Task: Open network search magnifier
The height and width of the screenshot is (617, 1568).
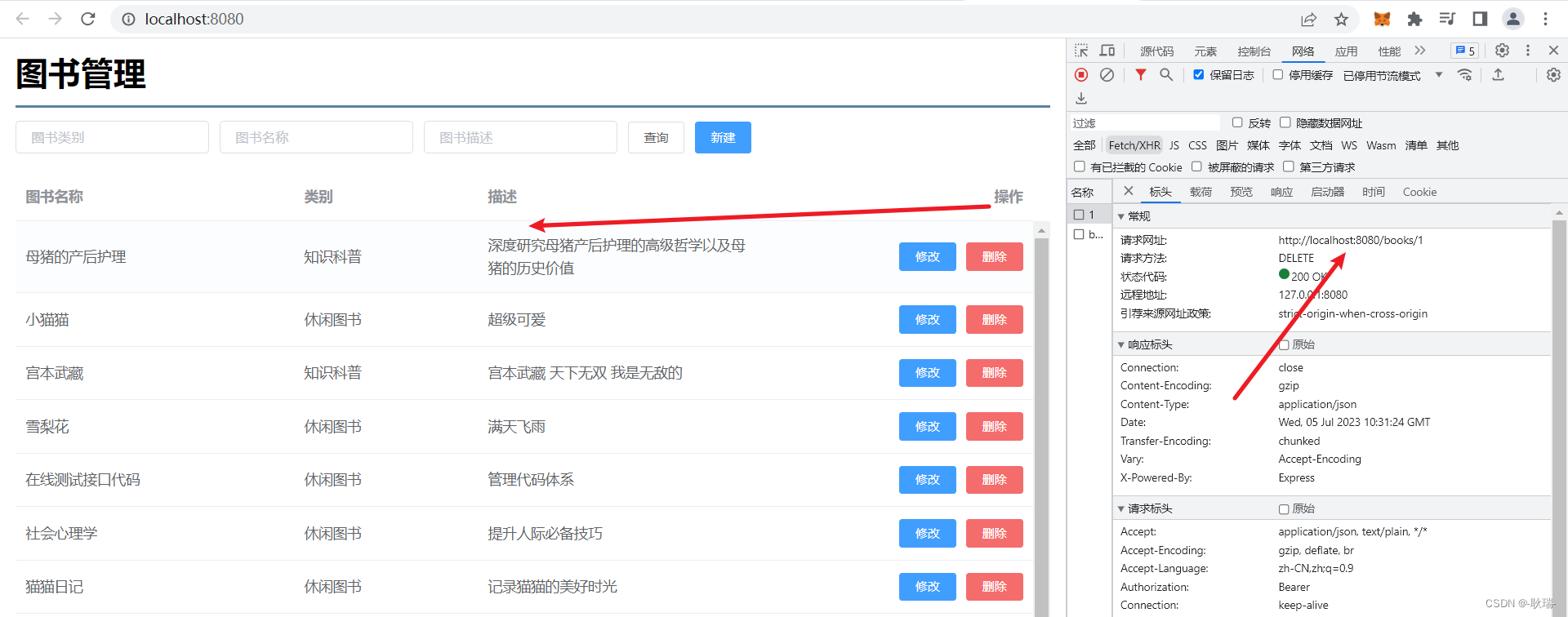Action: click(x=1166, y=75)
